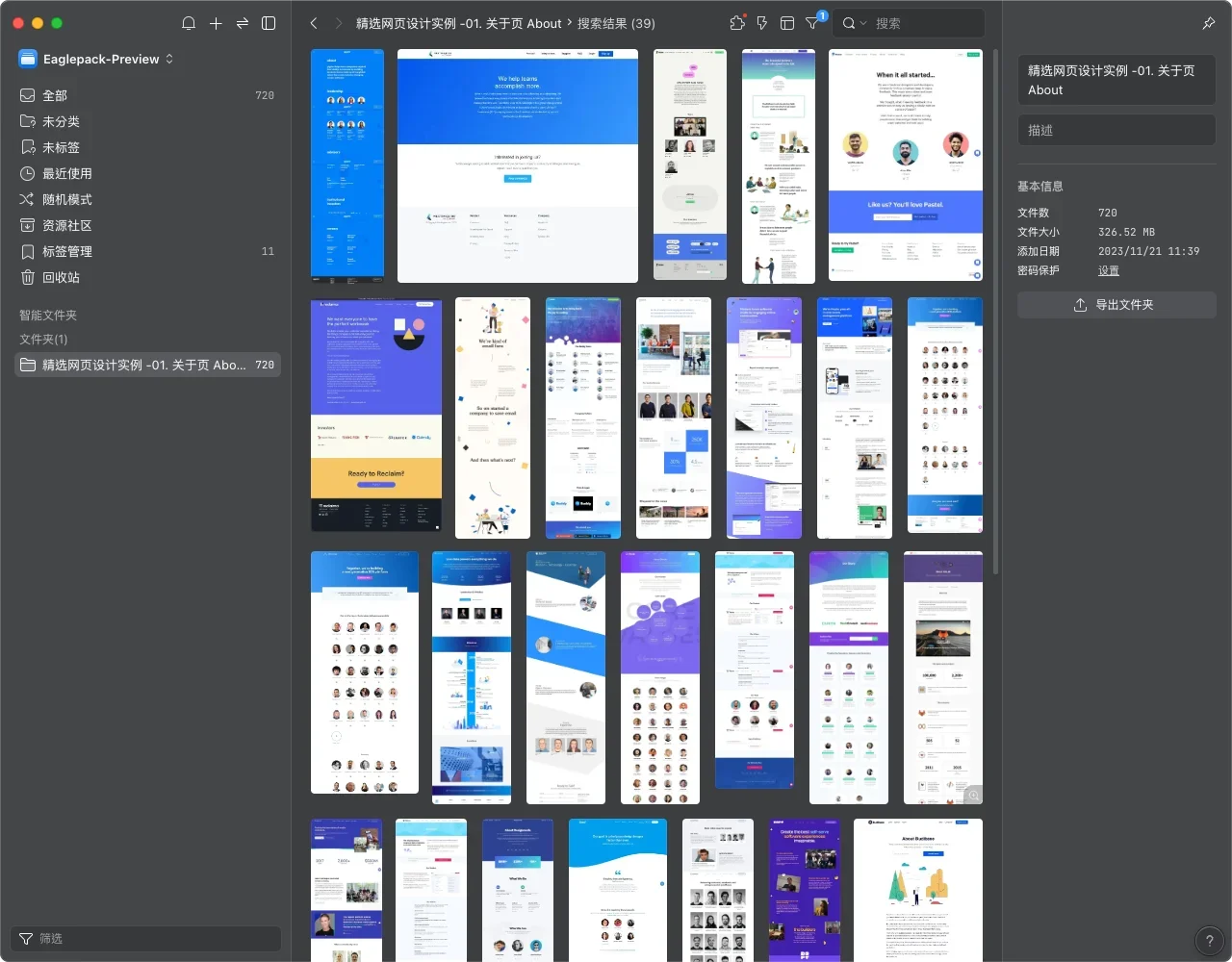Toggle the sidebar panel visibility
This screenshot has height=962, width=1232.
click(269, 23)
